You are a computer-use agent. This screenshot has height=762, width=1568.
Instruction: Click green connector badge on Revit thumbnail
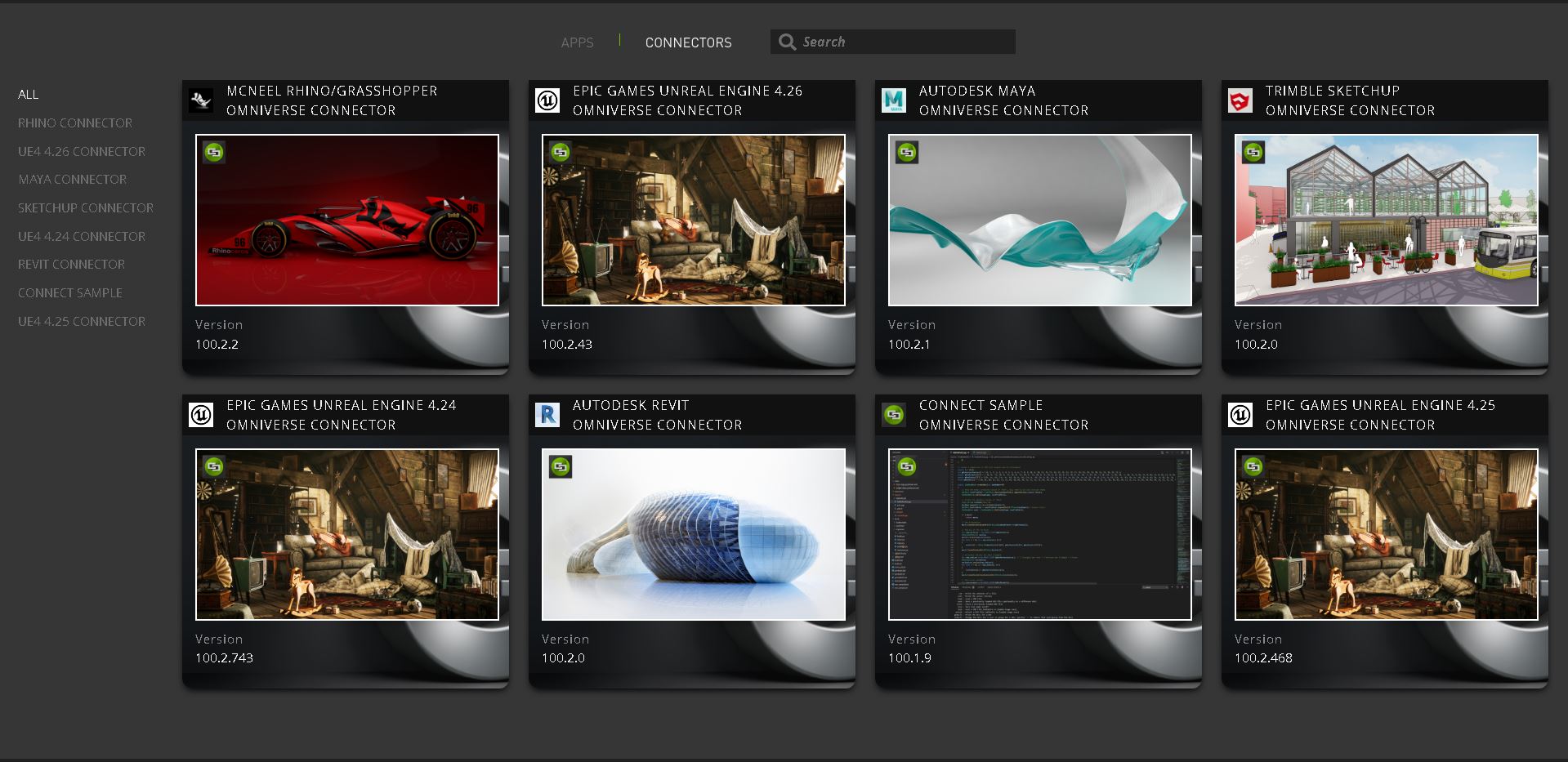(561, 466)
